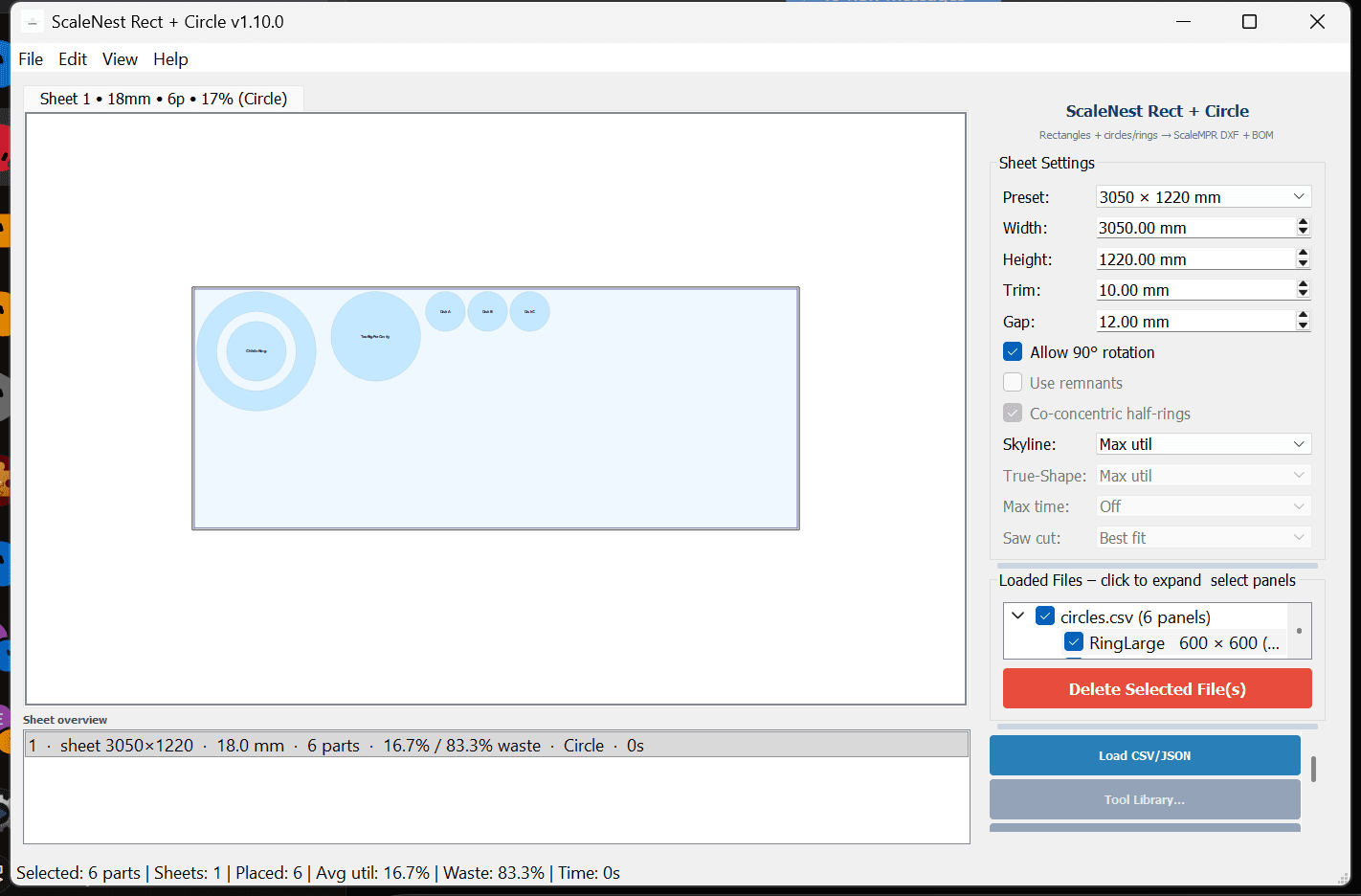Open the File menu

(x=31, y=59)
